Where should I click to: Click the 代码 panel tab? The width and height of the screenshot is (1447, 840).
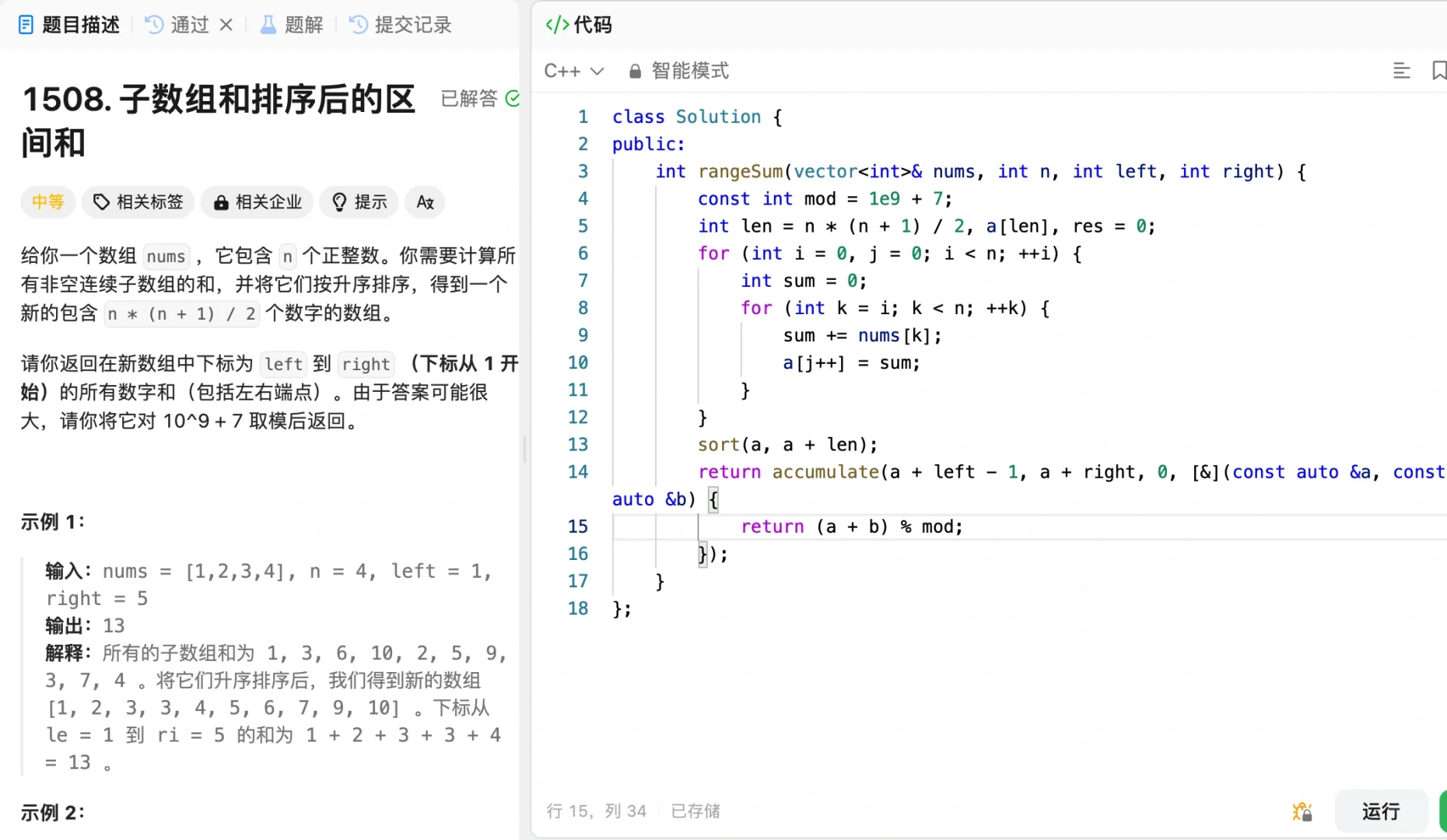[x=579, y=25]
